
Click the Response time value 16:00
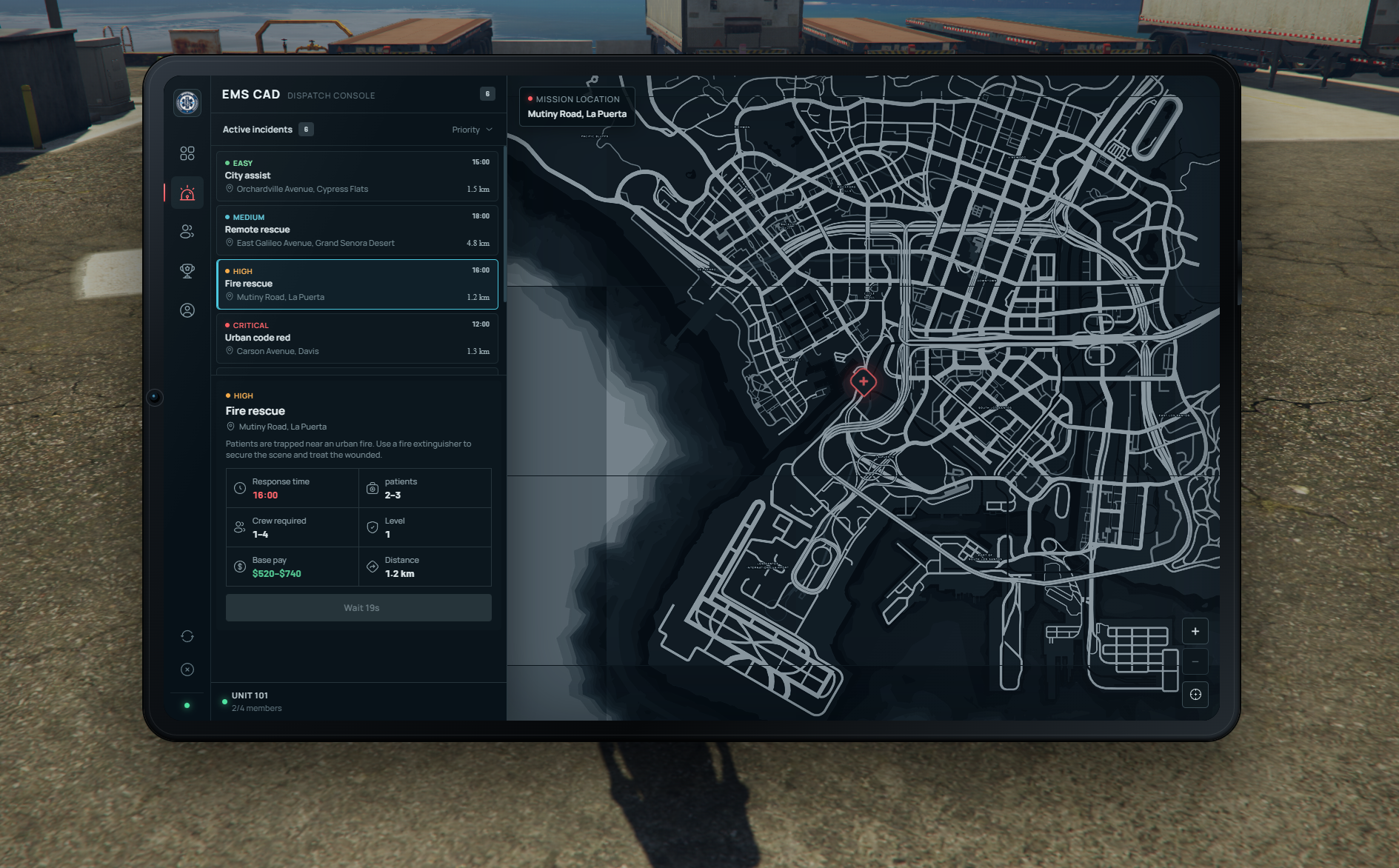[265, 495]
